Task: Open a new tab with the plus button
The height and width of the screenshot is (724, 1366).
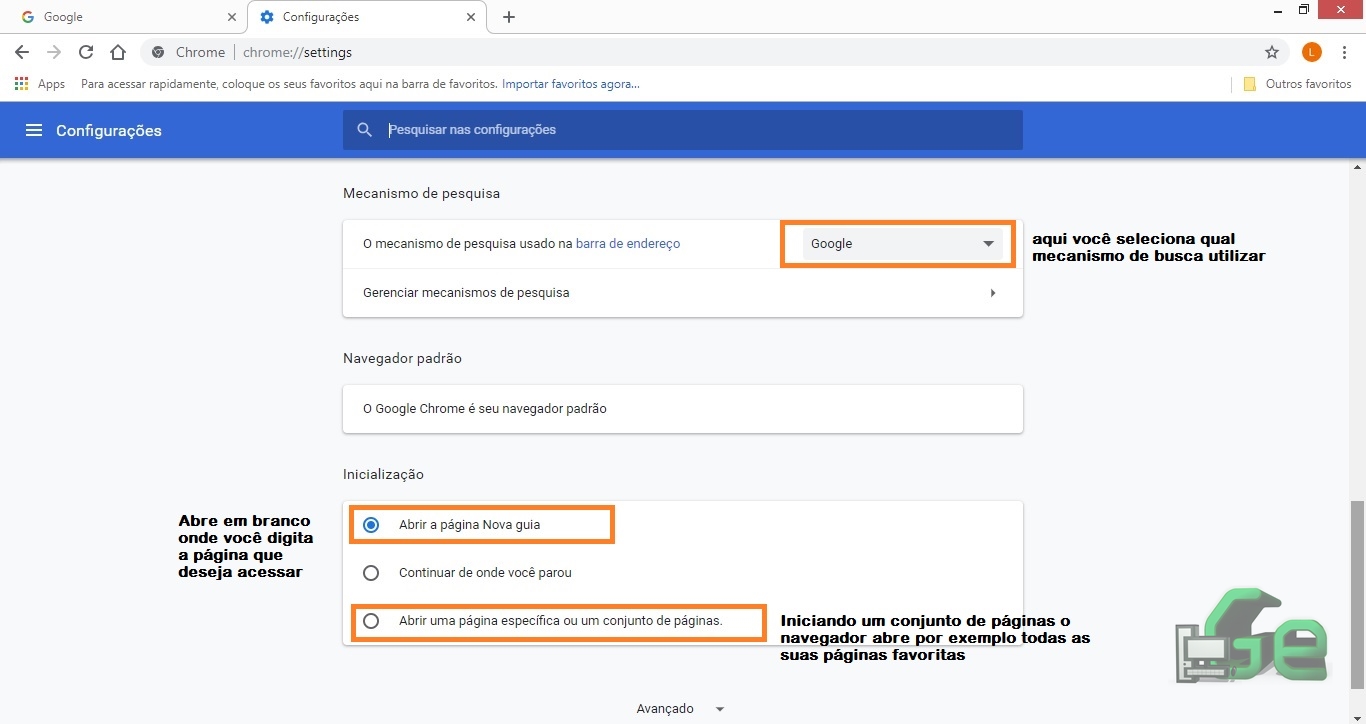Action: (x=509, y=17)
